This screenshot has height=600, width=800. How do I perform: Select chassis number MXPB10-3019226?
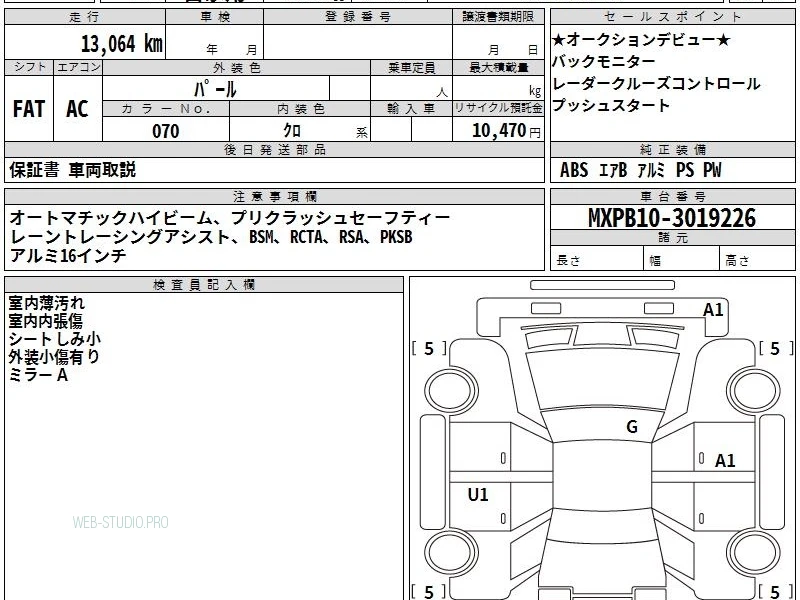tap(672, 218)
